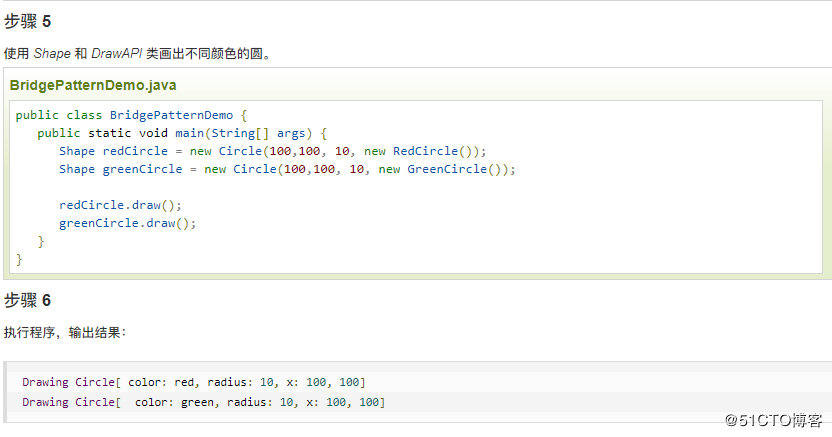This screenshot has width=832, height=437.
Task: Click the greenCircle.draw() code line
Action: [x=127, y=223]
